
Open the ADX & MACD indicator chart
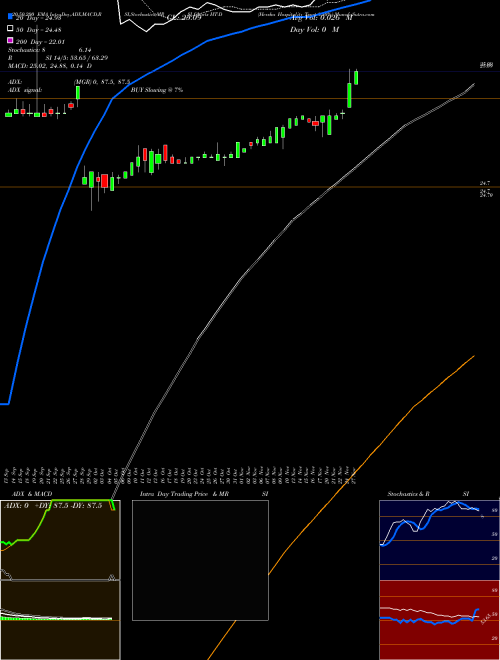point(60,580)
